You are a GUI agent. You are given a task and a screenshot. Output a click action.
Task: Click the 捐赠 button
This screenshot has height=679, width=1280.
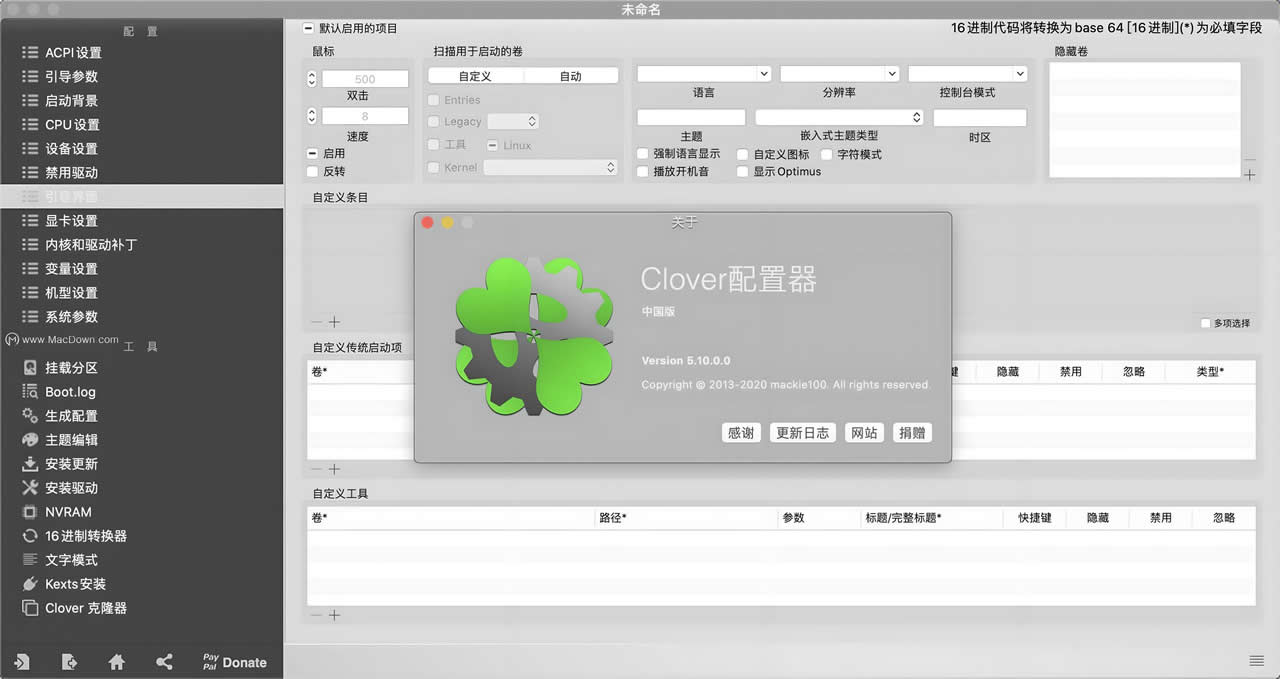click(912, 433)
